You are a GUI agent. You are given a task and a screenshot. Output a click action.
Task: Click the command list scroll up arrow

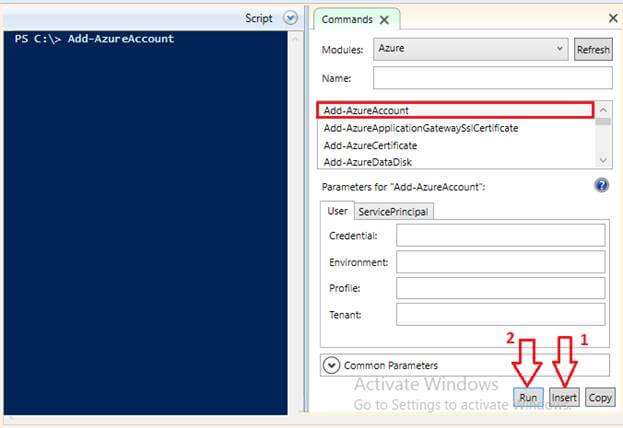pos(603,109)
